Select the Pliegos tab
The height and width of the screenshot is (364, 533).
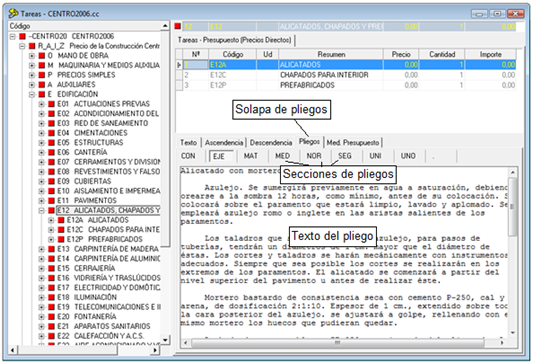point(309,142)
